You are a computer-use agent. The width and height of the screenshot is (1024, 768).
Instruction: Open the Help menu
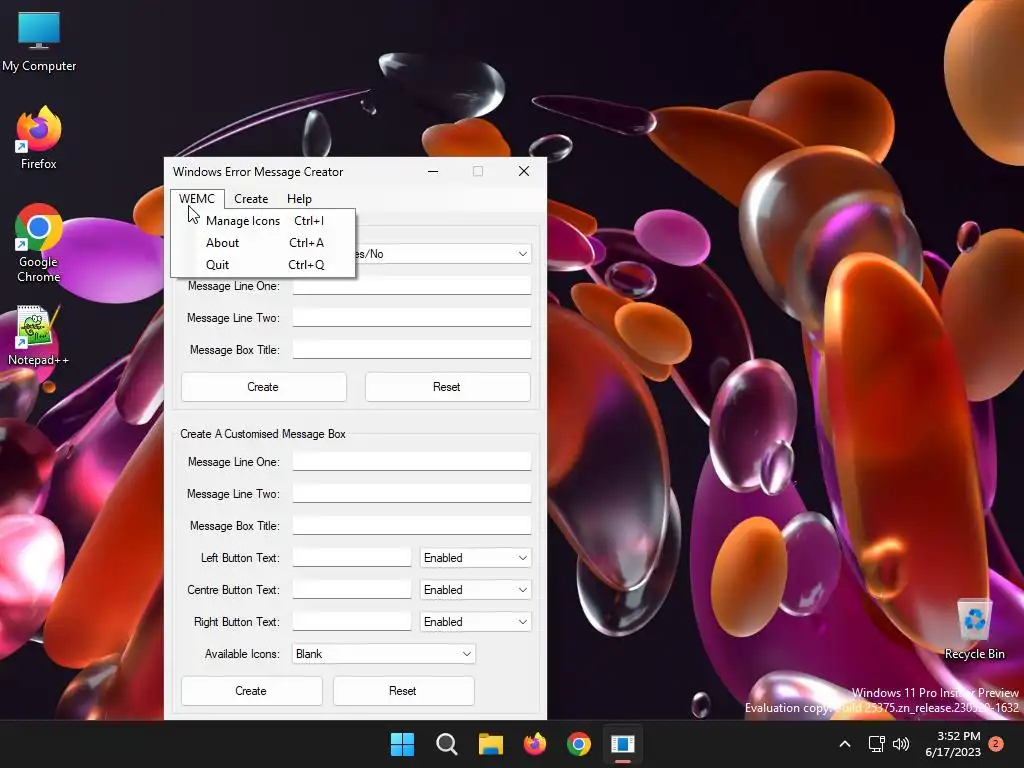(x=299, y=199)
